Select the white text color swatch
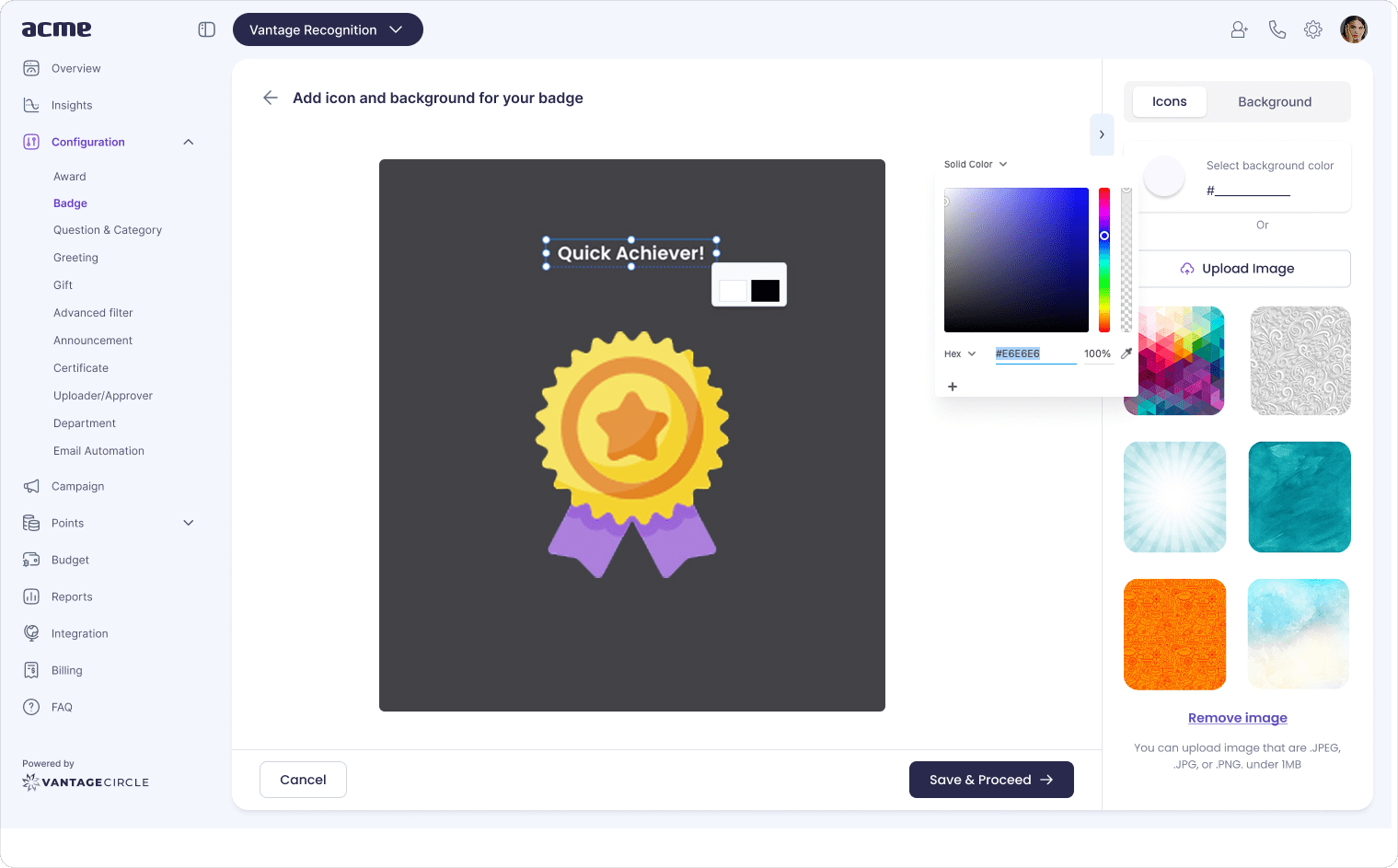 pyautogui.click(x=734, y=291)
